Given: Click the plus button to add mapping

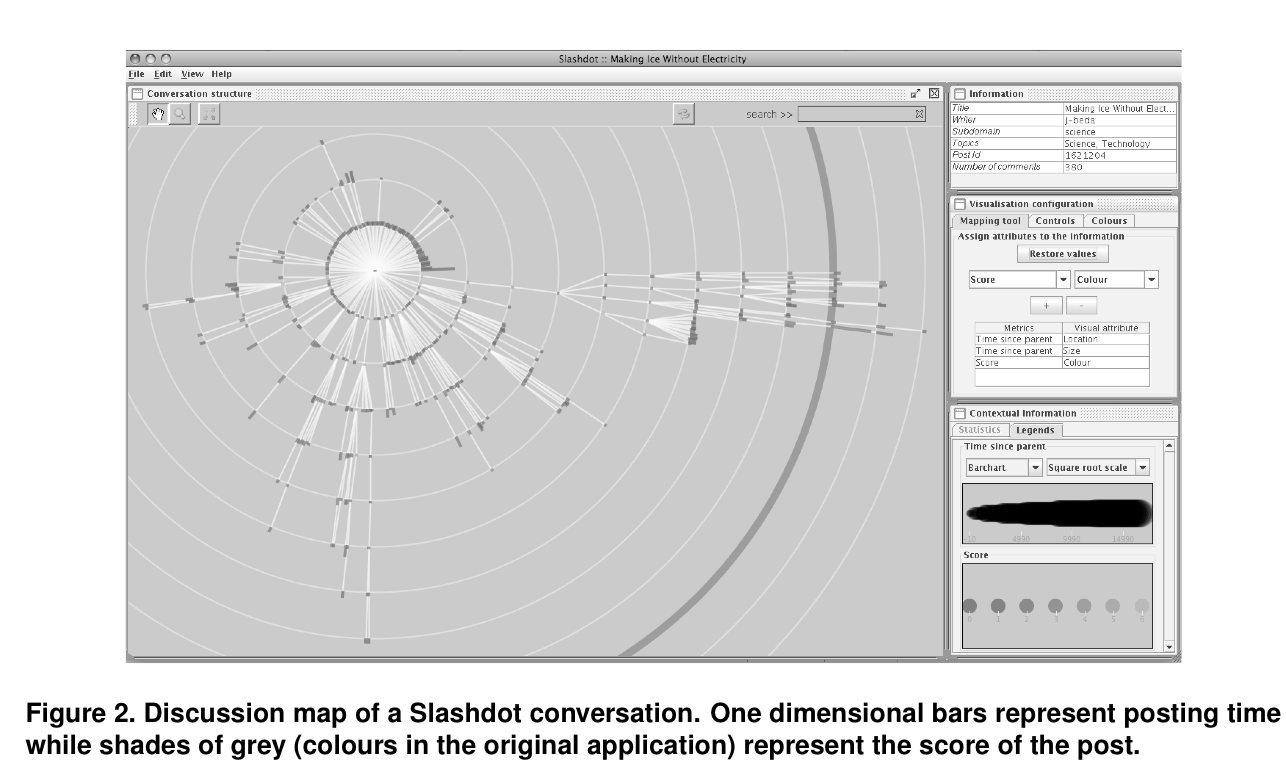Looking at the screenshot, I should pos(1045,306).
